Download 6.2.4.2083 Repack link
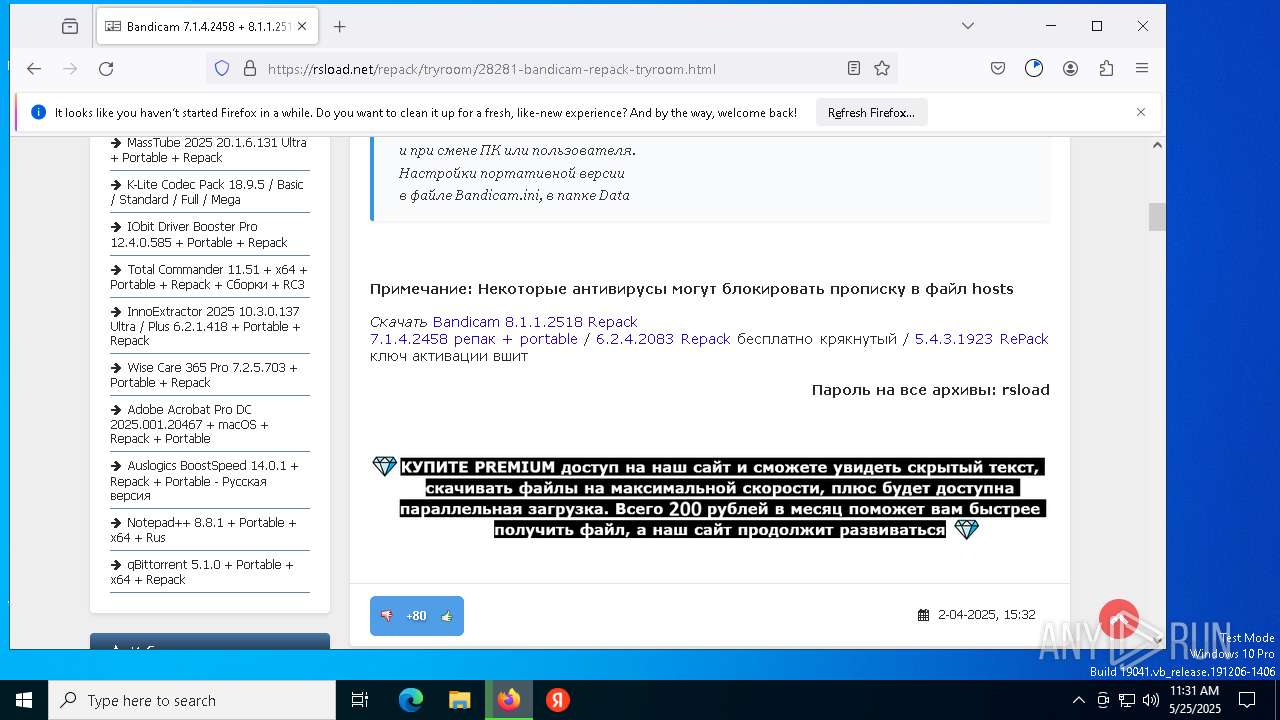Image resolution: width=1280 pixels, height=720 pixels. (x=663, y=339)
